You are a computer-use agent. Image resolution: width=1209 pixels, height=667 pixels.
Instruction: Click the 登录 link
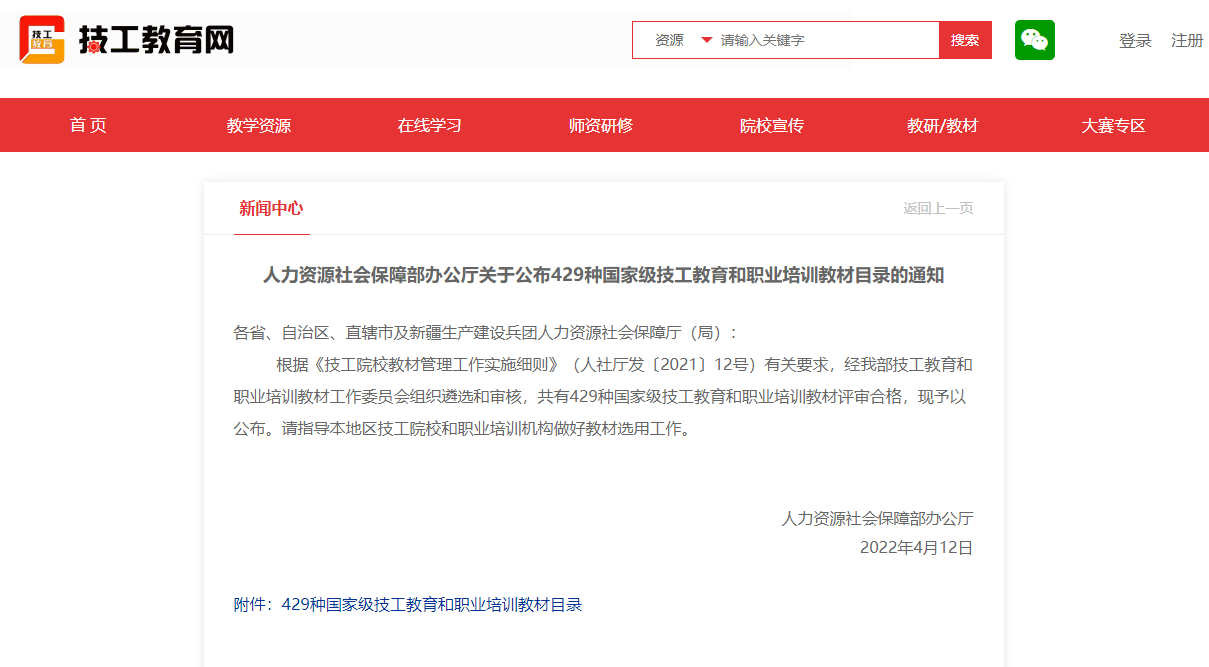pos(1135,41)
